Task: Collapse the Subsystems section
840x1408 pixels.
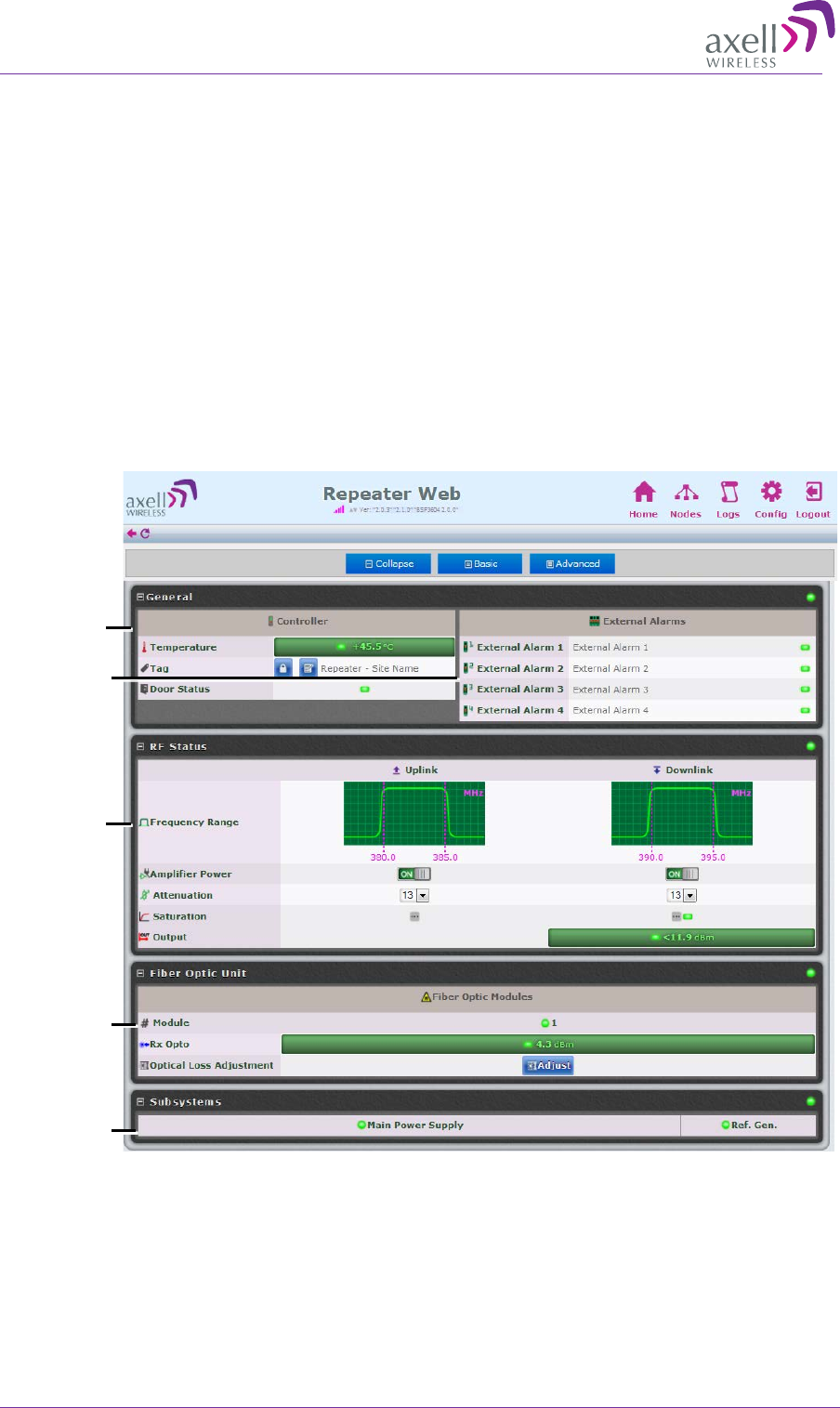Action: [x=141, y=1101]
